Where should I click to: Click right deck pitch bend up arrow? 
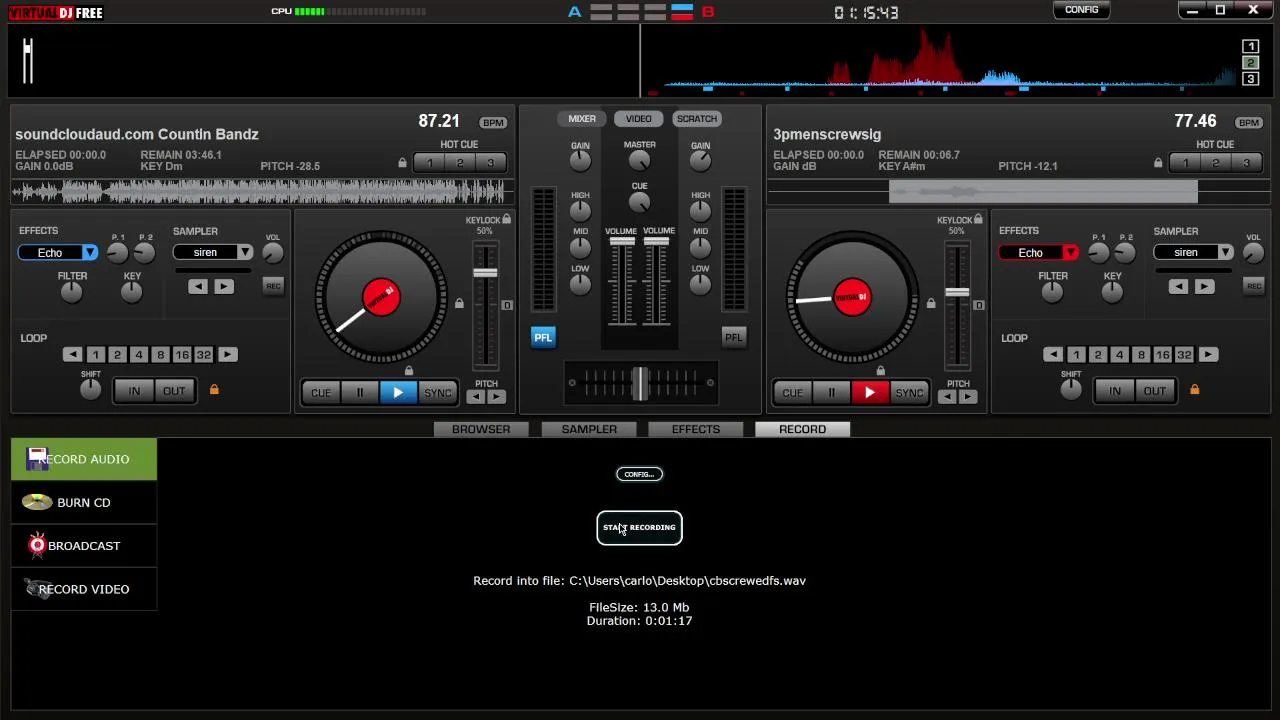[x=968, y=397]
